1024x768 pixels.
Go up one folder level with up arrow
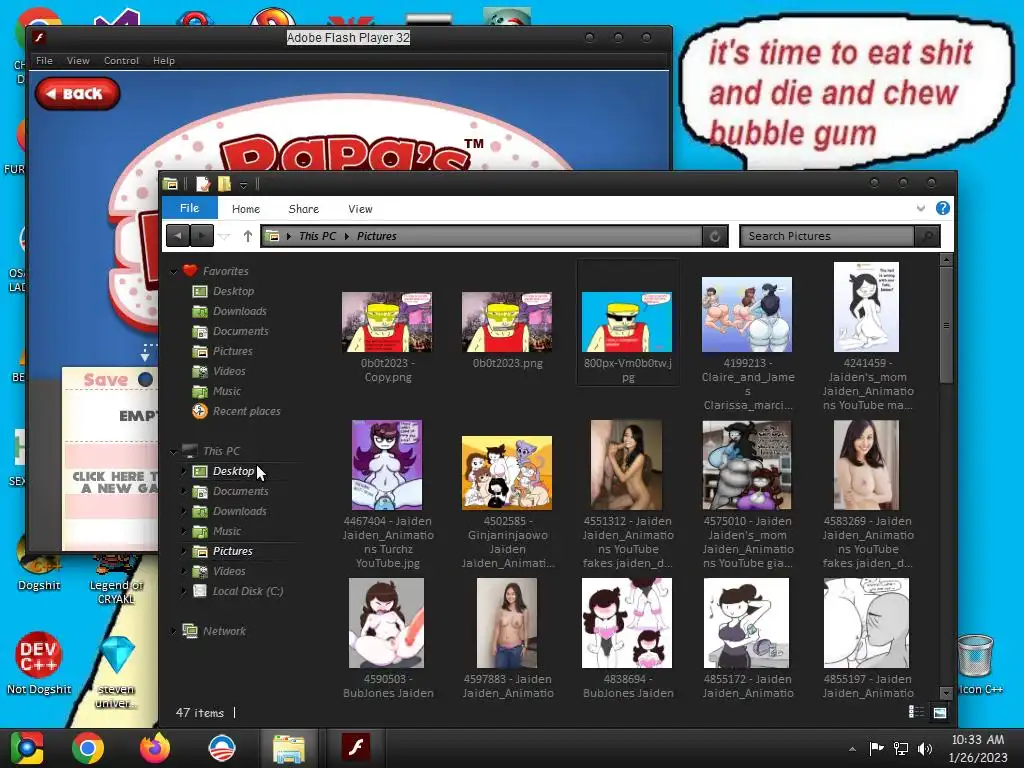[248, 236]
